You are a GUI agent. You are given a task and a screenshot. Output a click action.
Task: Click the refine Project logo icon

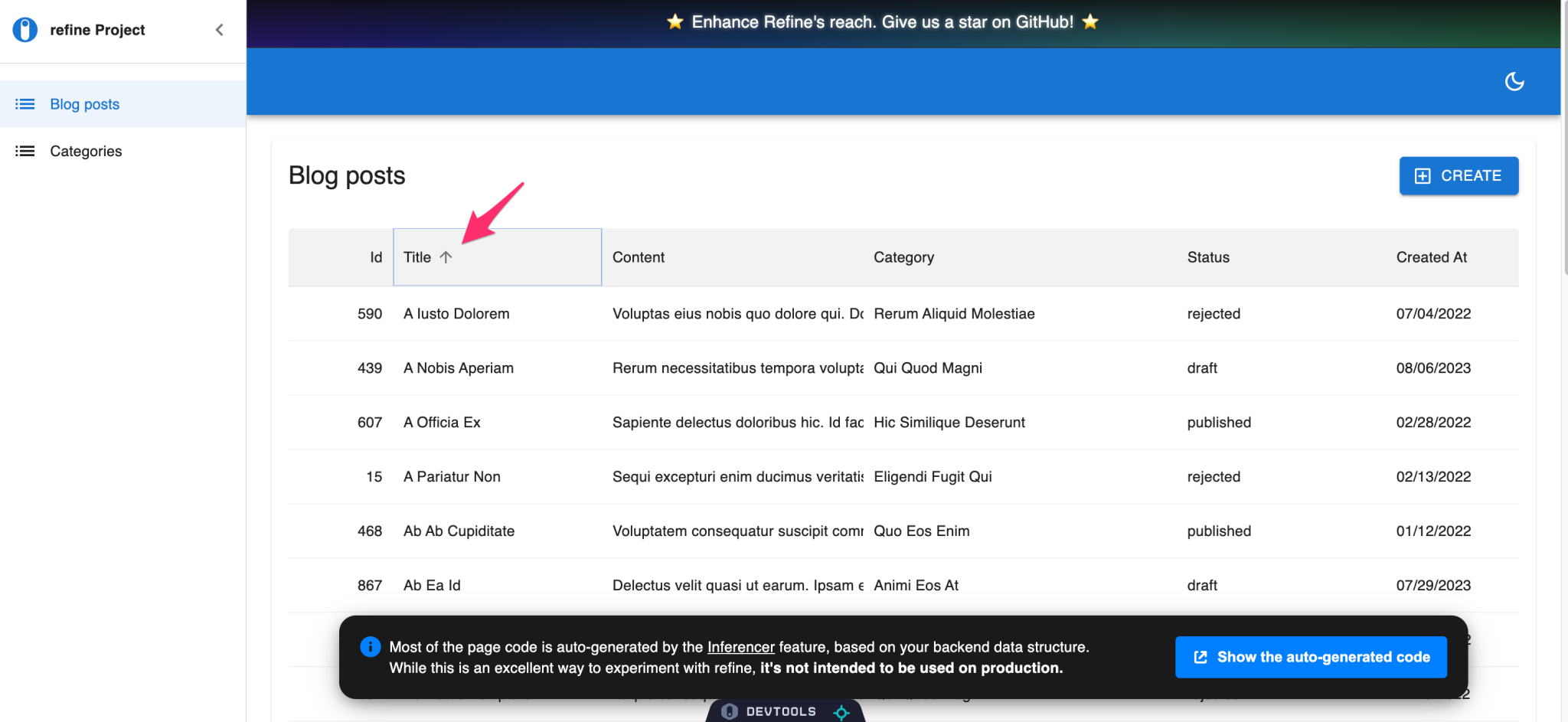[x=24, y=30]
